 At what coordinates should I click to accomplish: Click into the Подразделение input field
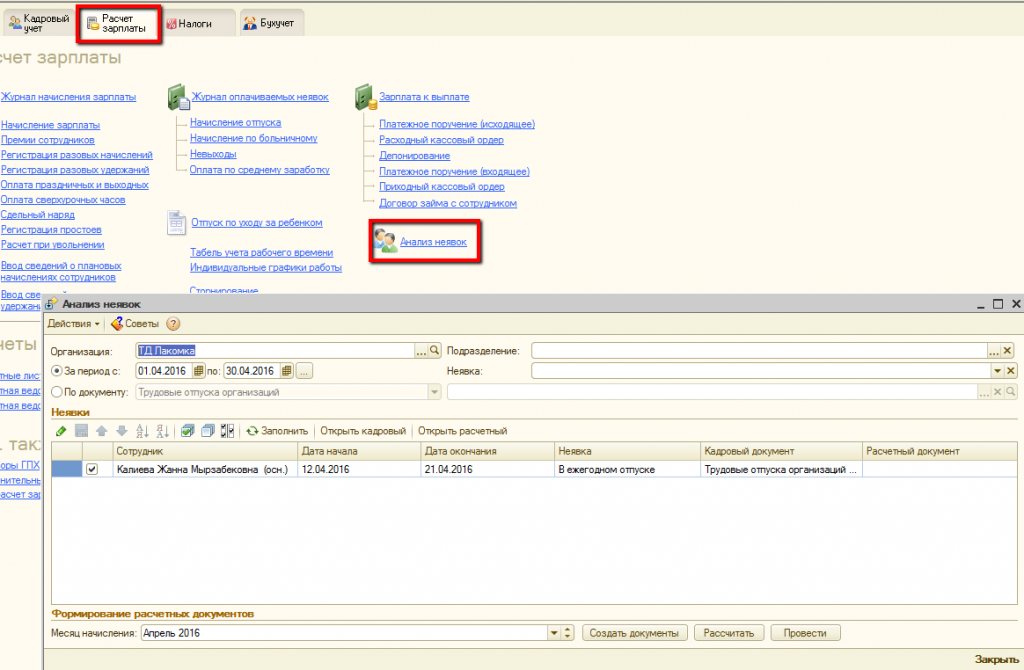[x=758, y=351]
